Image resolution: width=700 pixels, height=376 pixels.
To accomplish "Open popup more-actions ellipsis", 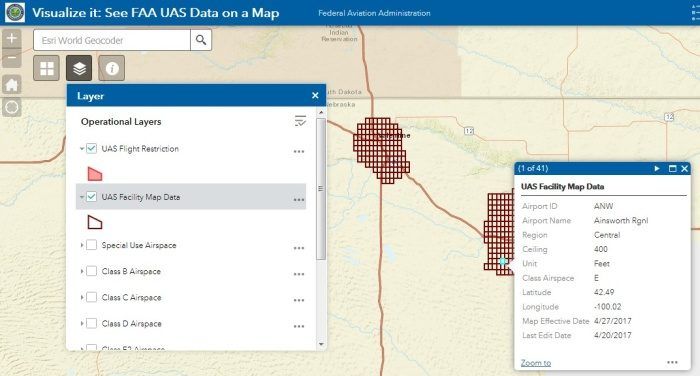I will pyautogui.click(x=672, y=362).
